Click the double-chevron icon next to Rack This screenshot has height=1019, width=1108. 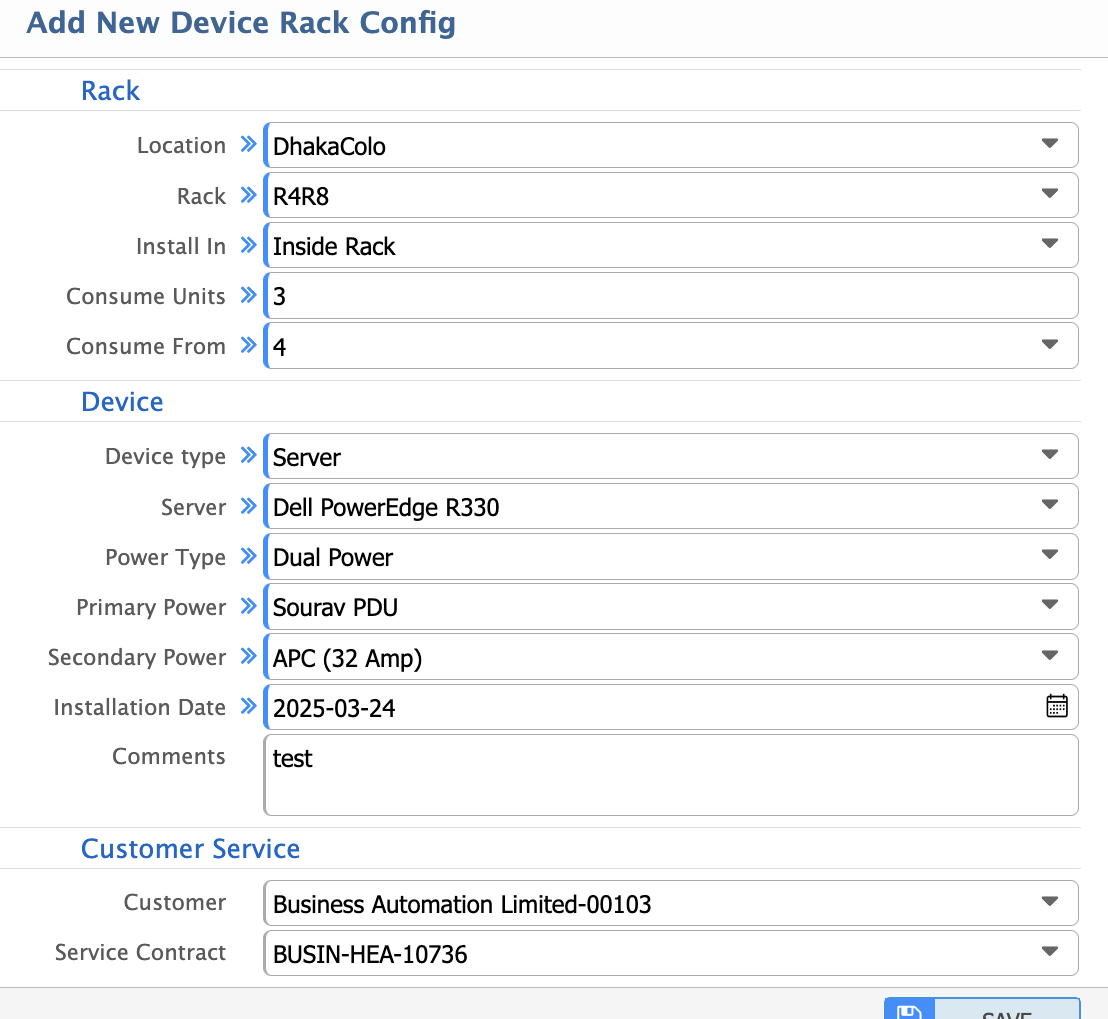point(246,196)
